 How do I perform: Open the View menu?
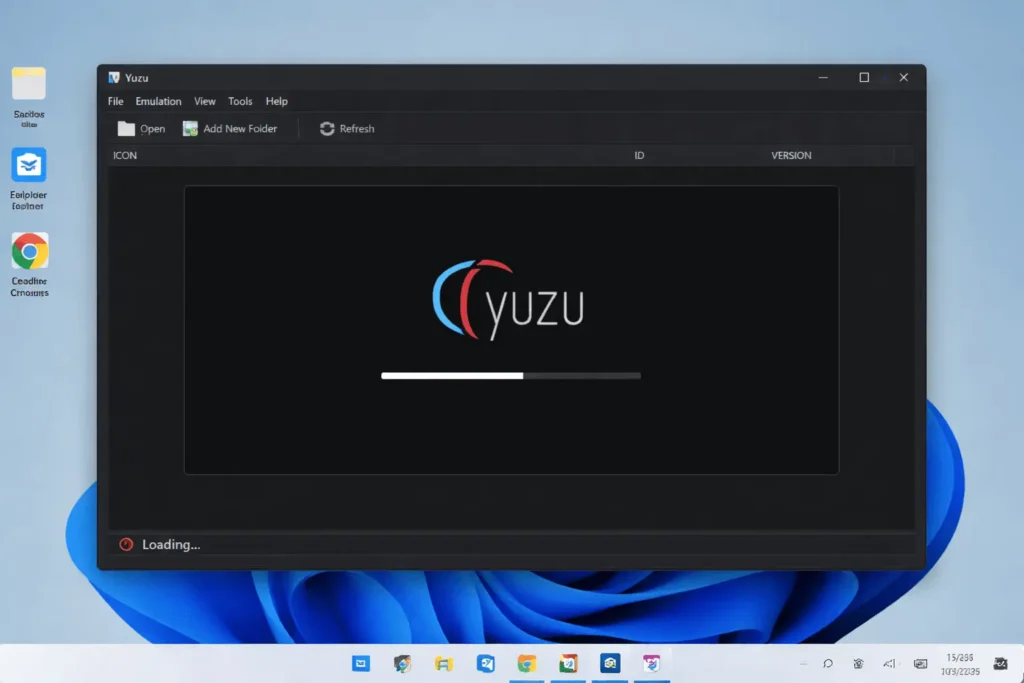tap(205, 101)
